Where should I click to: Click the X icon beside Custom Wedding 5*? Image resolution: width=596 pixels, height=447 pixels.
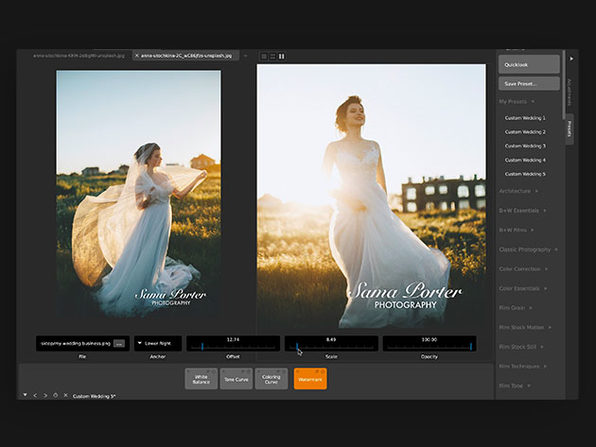(65, 396)
